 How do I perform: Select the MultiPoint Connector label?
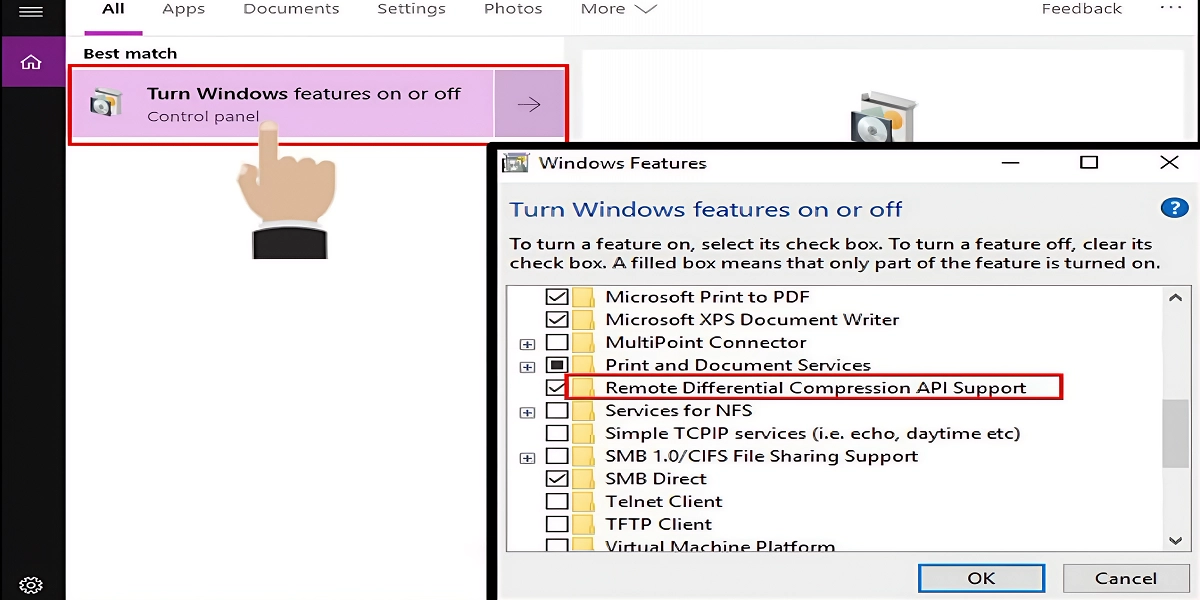click(706, 343)
